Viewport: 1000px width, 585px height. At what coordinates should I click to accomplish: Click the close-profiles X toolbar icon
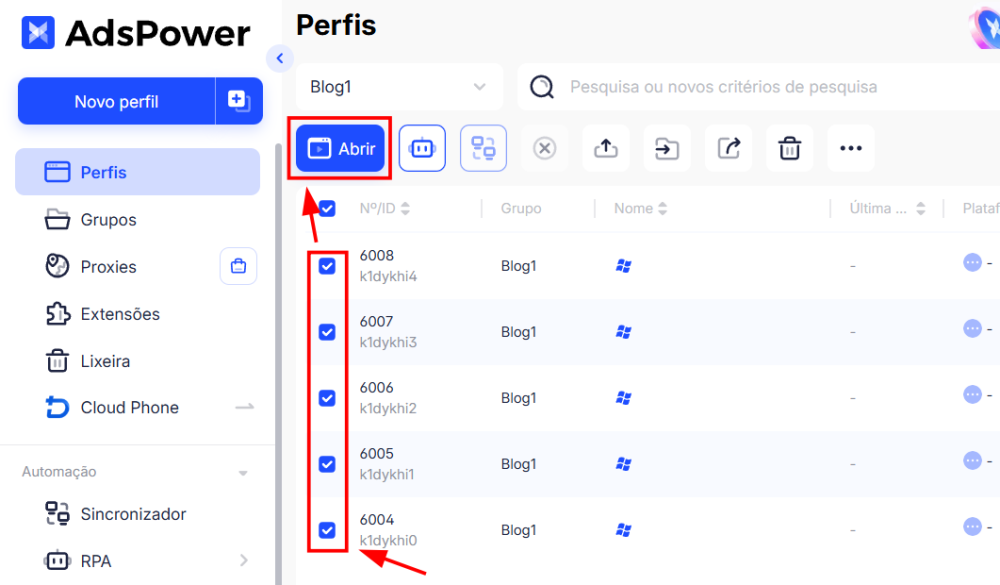[x=545, y=149]
